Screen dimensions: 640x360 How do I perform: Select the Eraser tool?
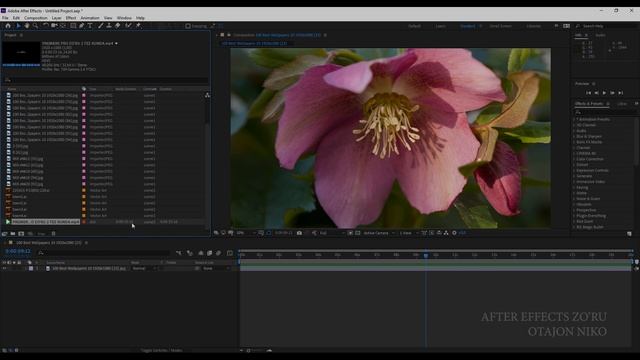[x=118, y=25]
